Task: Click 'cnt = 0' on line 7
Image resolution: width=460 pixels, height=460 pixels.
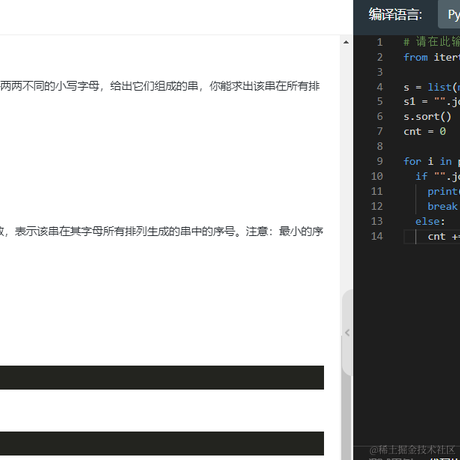Action: (424, 131)
